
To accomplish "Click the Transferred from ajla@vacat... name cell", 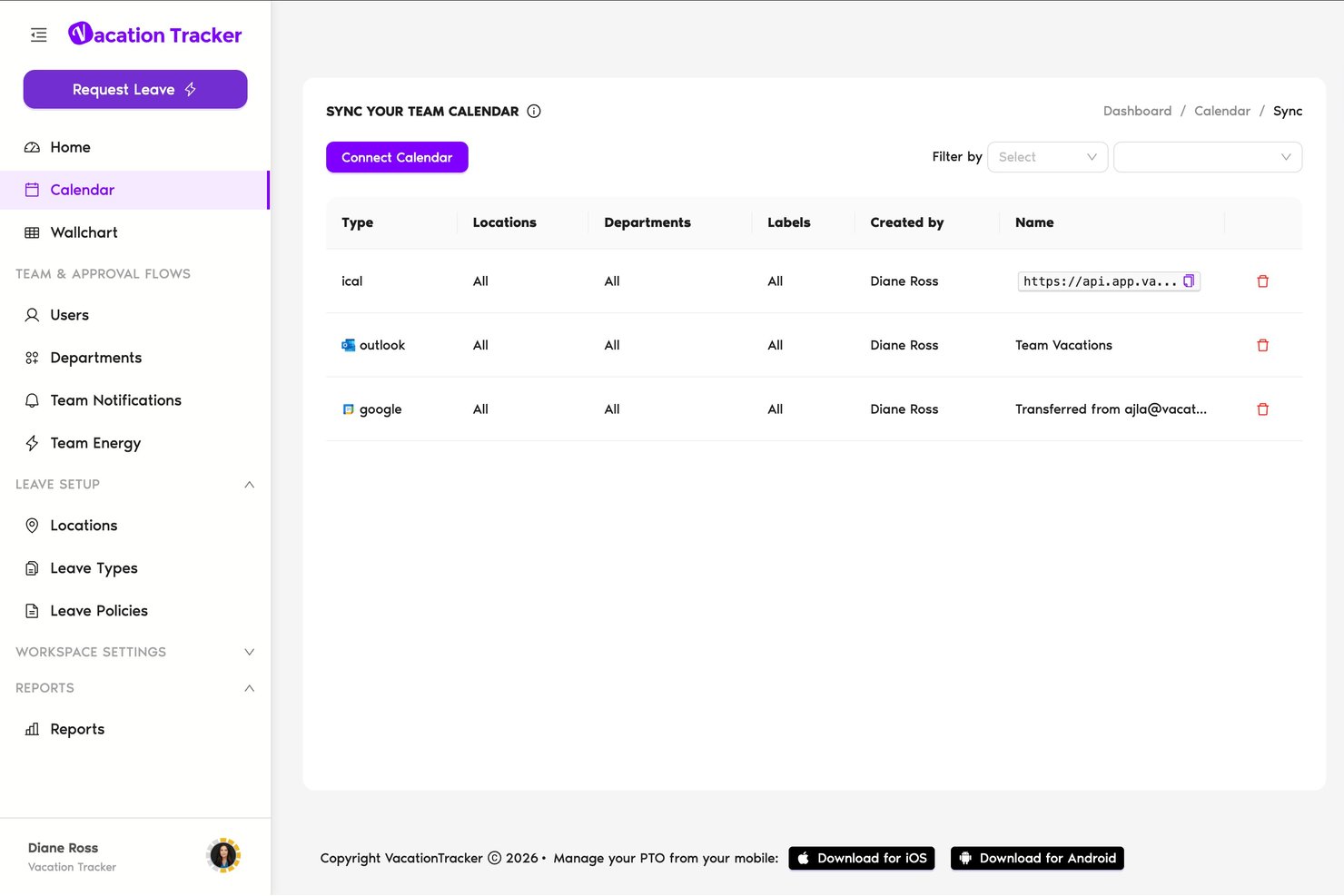I will 1111,409.
